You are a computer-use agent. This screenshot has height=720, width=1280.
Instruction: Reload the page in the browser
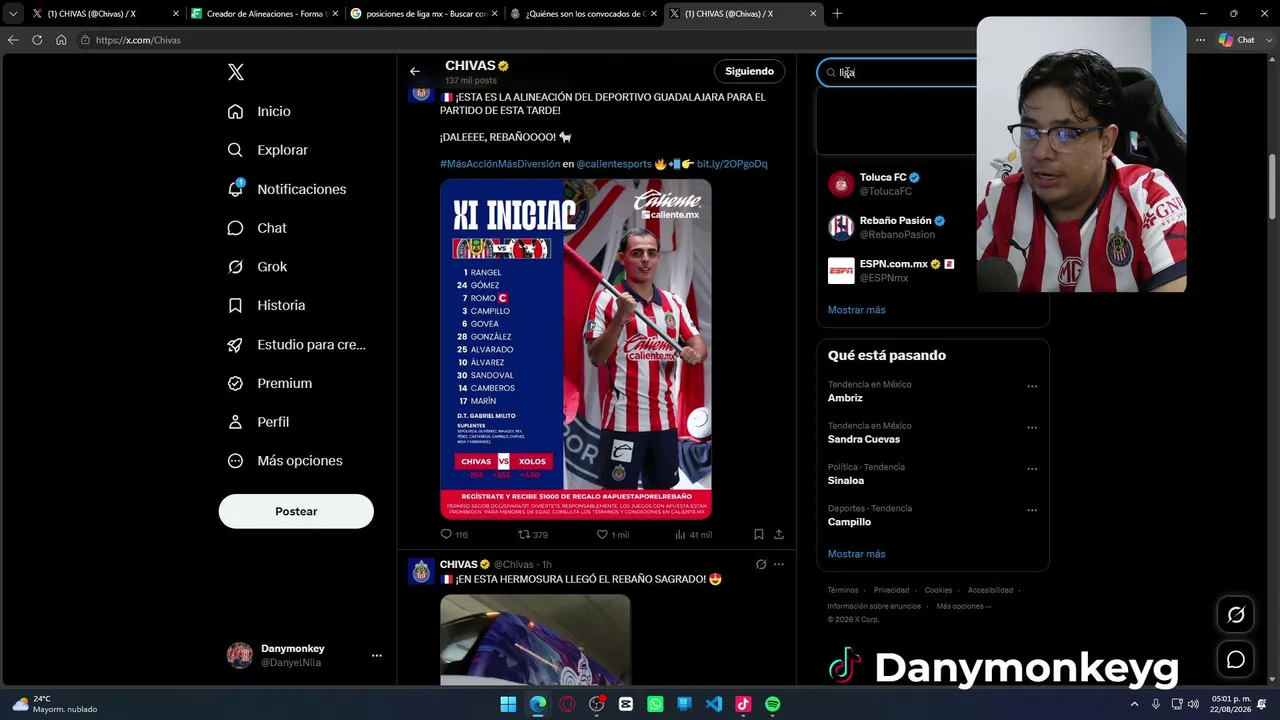pos(37,40)
